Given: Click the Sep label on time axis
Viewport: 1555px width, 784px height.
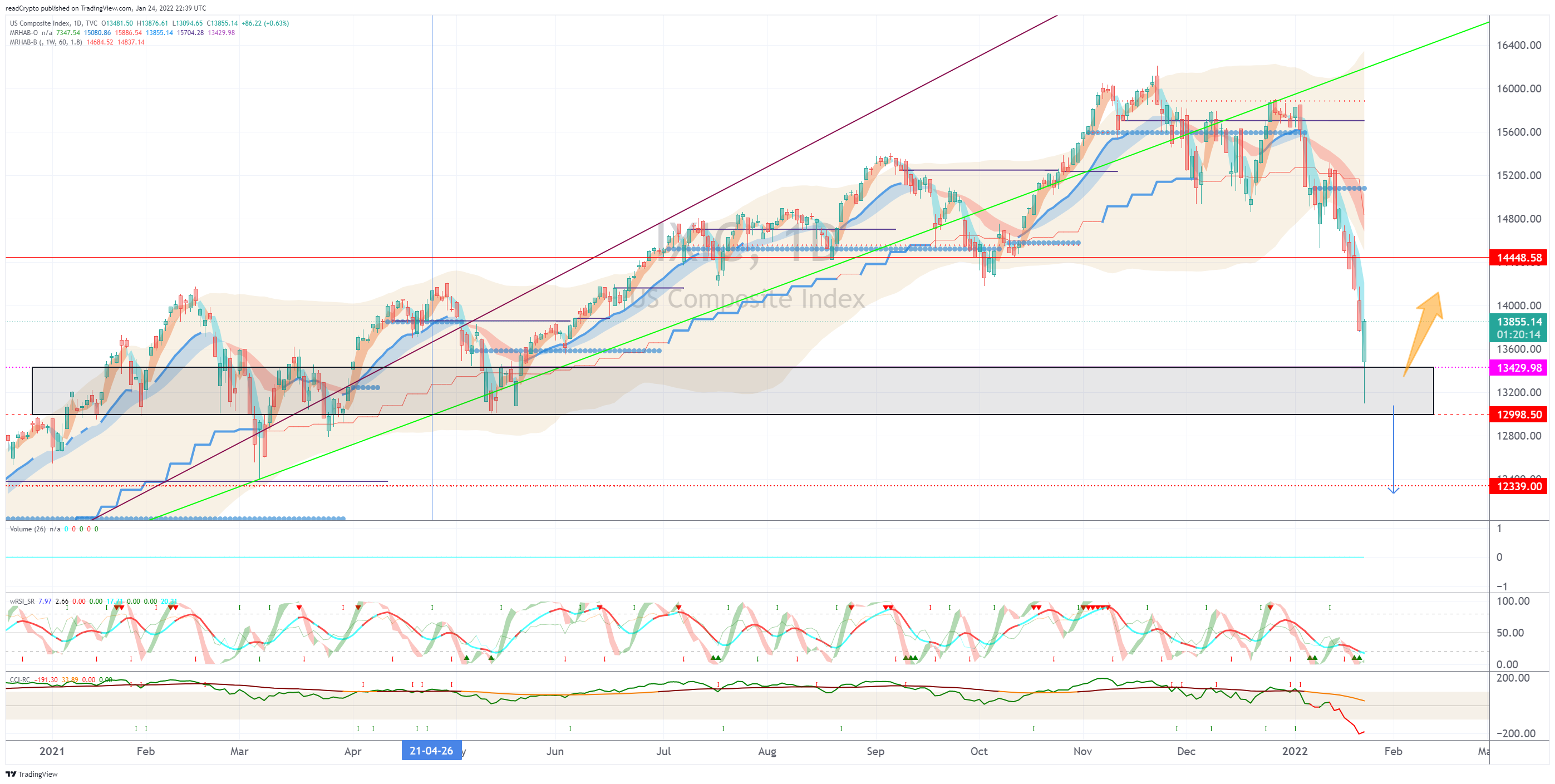Looking at the screenshot, I should tap(875, 751).
